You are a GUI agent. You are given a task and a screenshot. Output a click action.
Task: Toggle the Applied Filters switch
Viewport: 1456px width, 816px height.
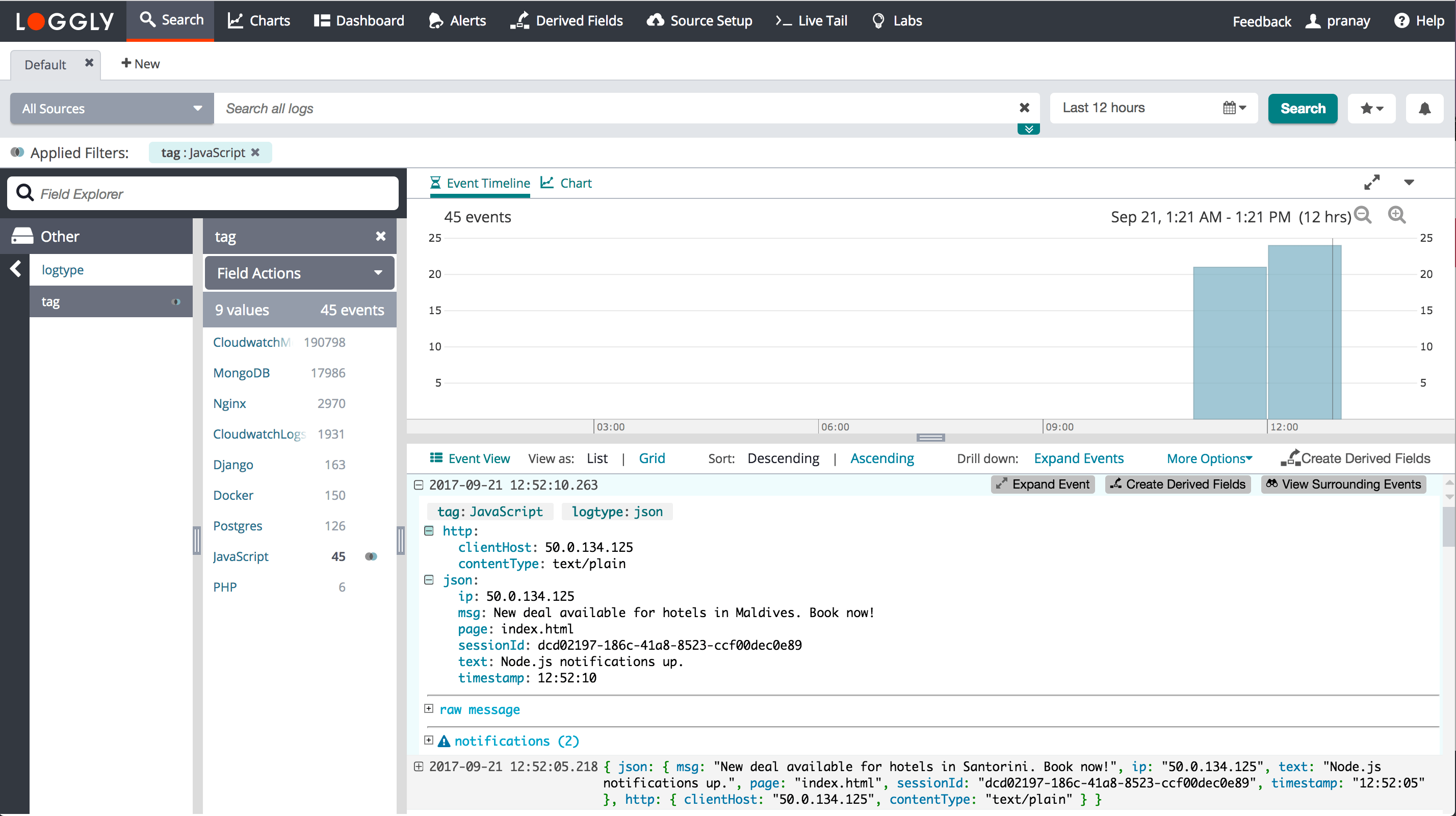coord(17,152)
